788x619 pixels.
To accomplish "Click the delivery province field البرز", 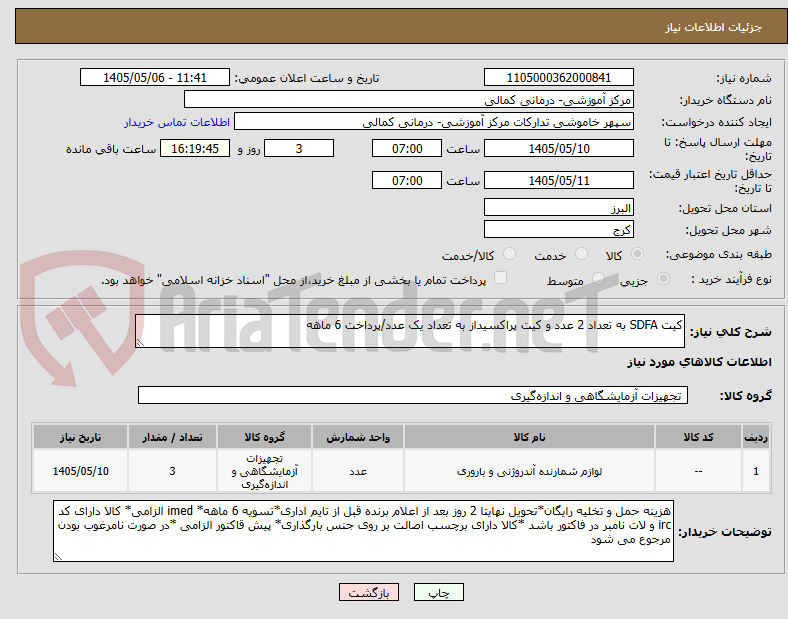I will (558, 208).
